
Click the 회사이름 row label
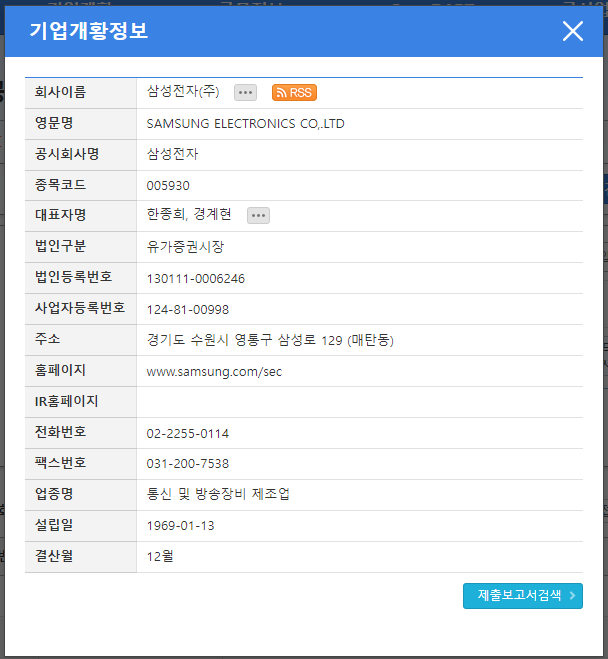click(x=61, y=92)
